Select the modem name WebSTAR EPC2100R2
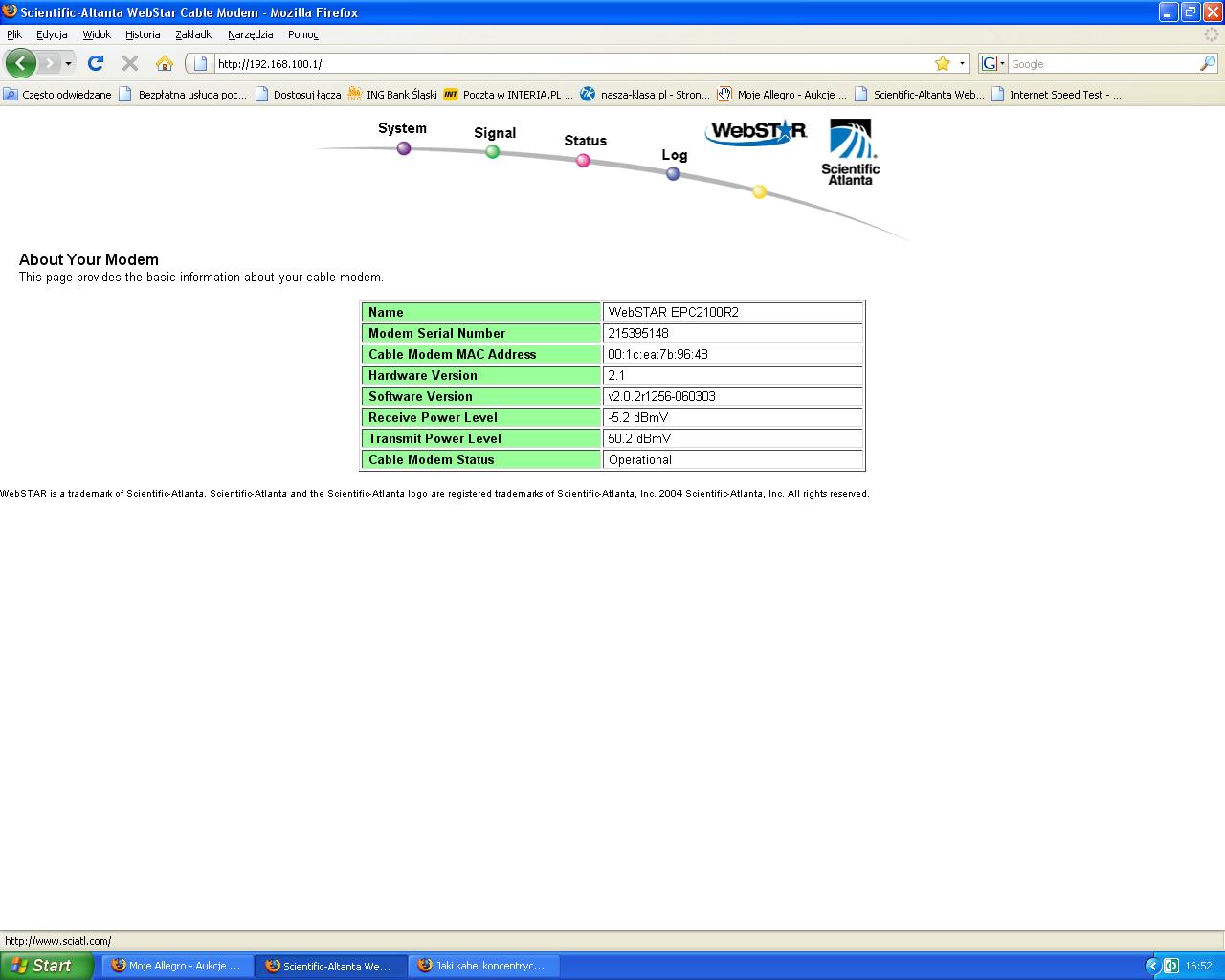This screenshot has height=980, width=1225. point(674,312)
